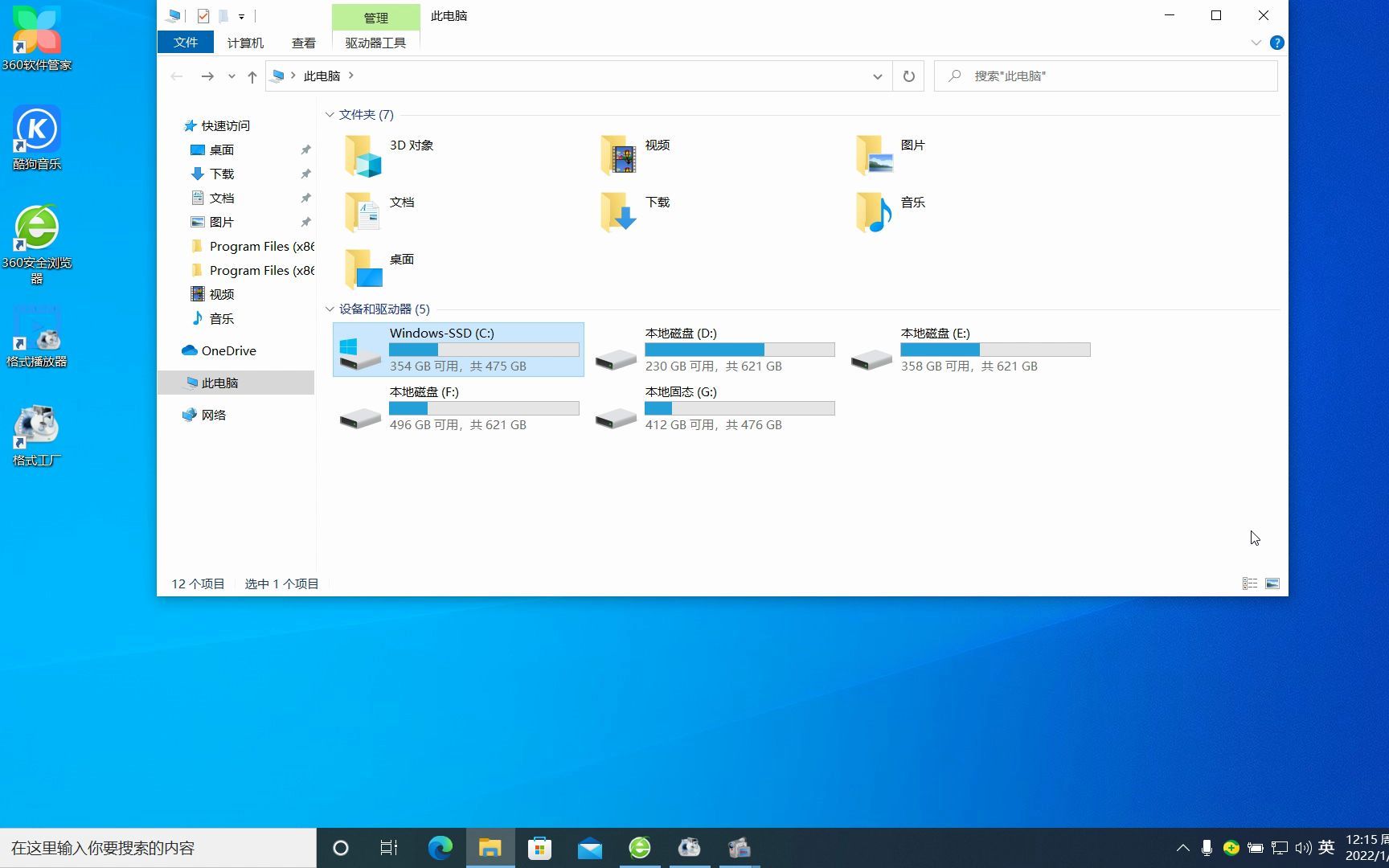Open Microsoft Store from the taskbar
Image resolution: width=1389 pixels, height=868 pixels.
(539, 847)
